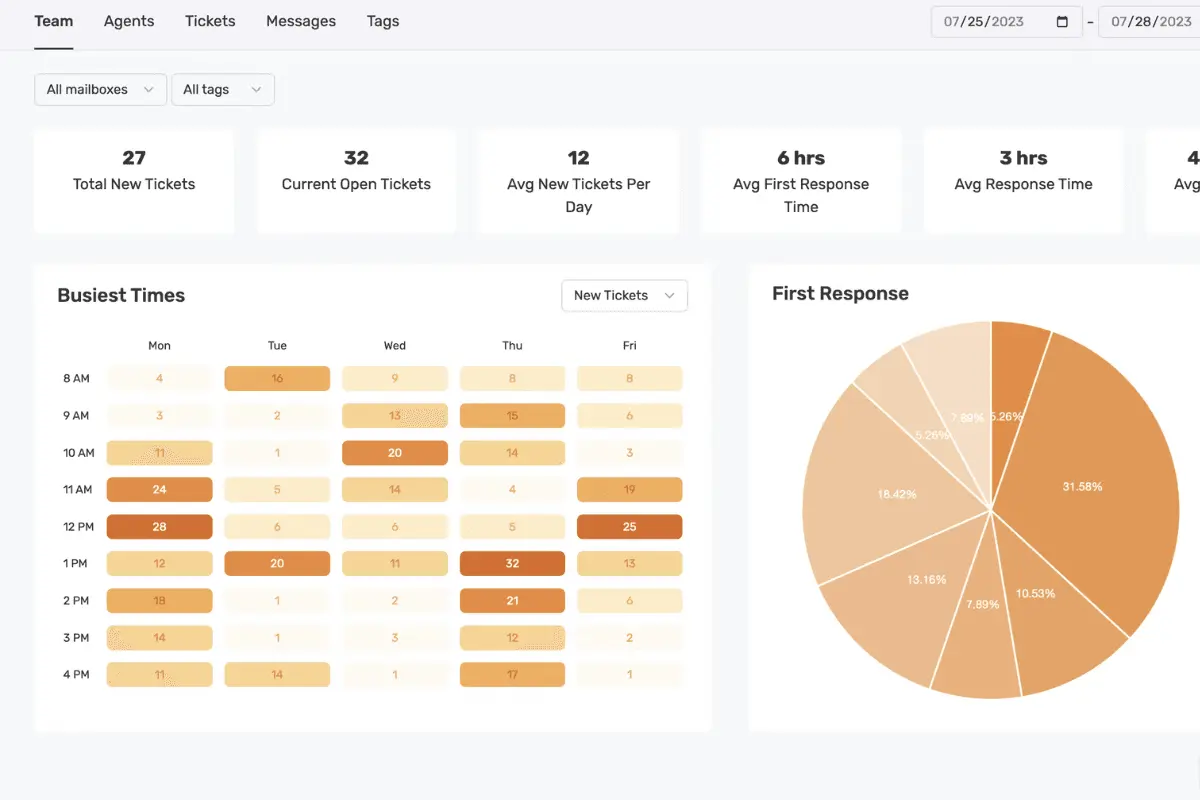1200x800 pixels.
Task: Click the Friday 12 PM cell showing 25
Action: 630,527
